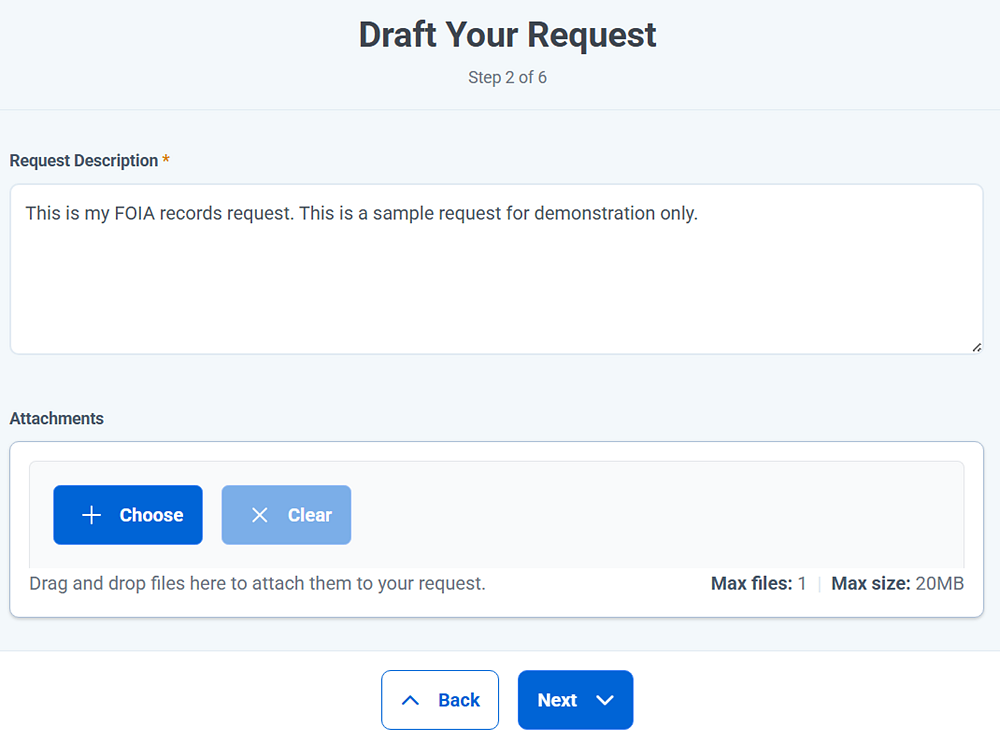Click the Draft Your Request title
The image size is (1000, 742).
point(507,34)
